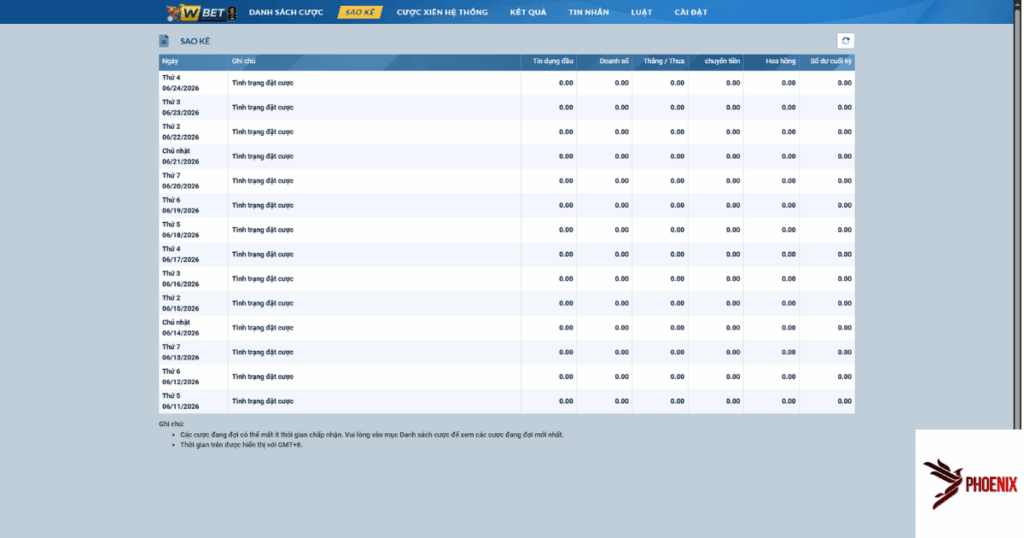Viewport: 1024px width, 538px height.
Task: Select the date 06/18/2026
Action: coord(181,235)
